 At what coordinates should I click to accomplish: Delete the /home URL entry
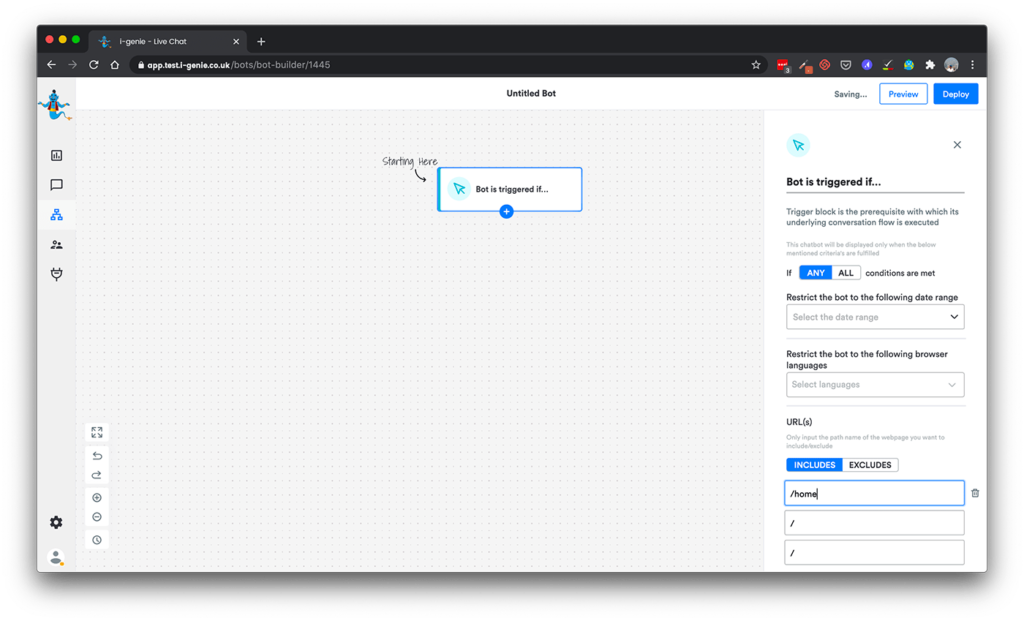coord(975,493)
